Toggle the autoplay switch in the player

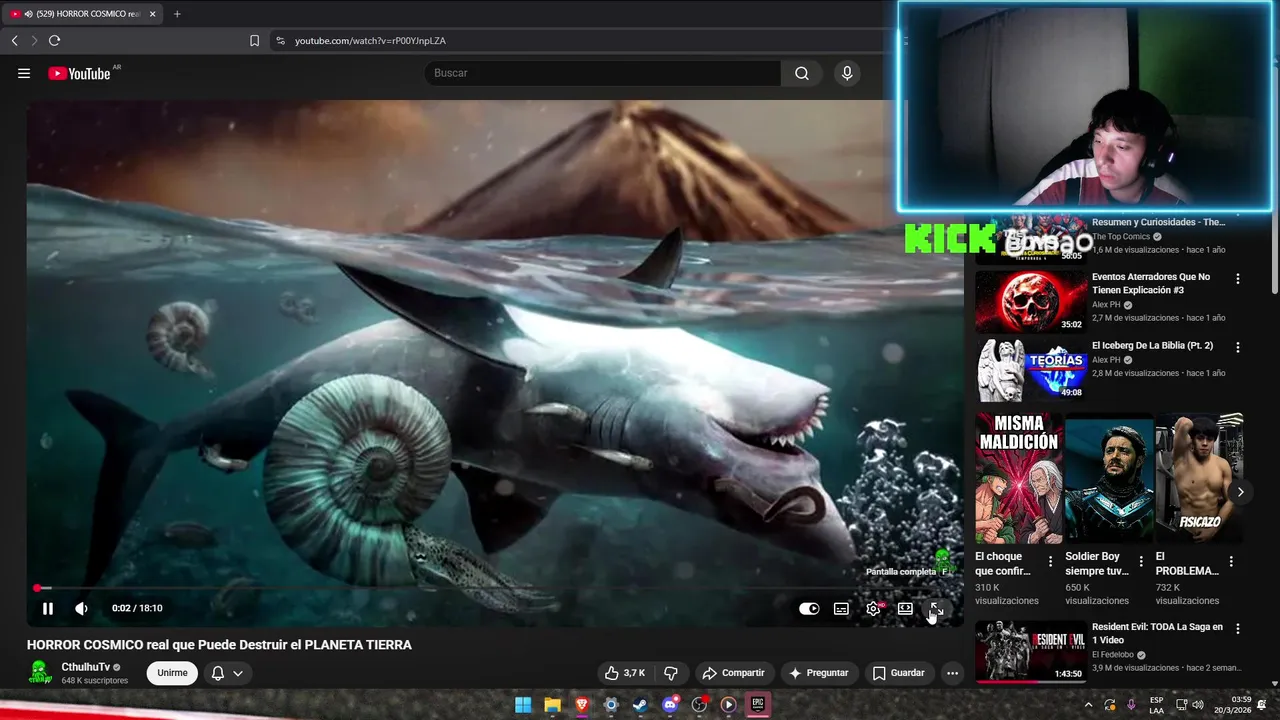[809, 608]
